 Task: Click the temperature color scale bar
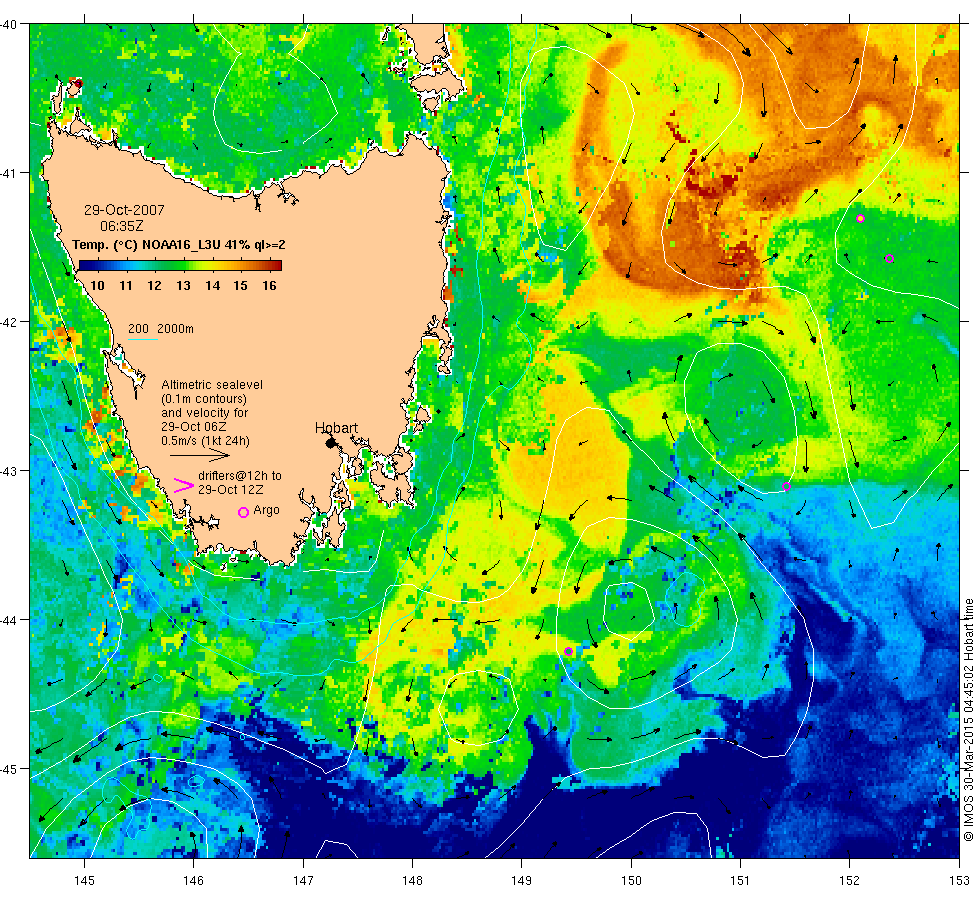(180, 265)
